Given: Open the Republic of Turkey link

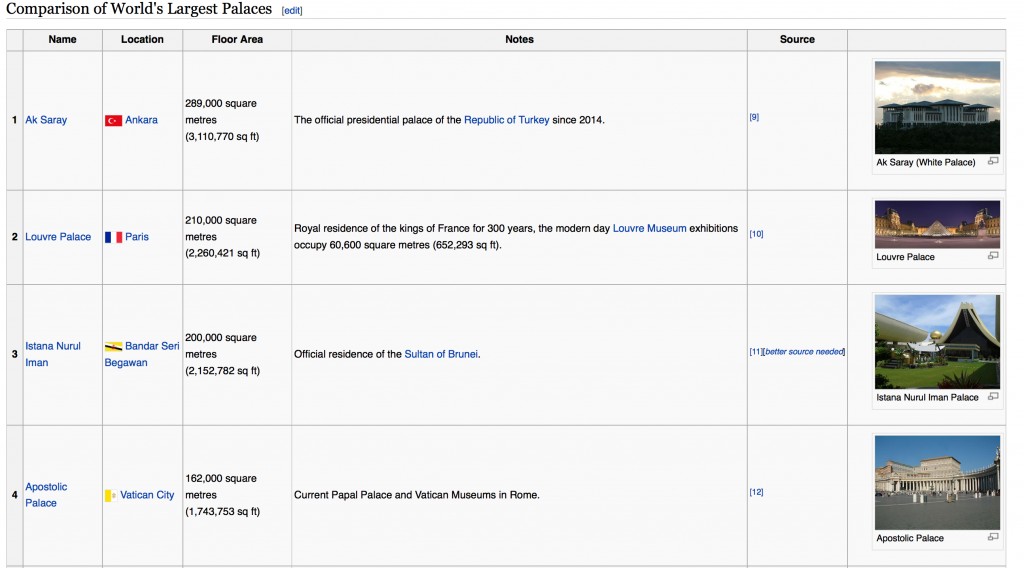Looking at the screenshot, I should pyautogui.click(x=506, y=120).
